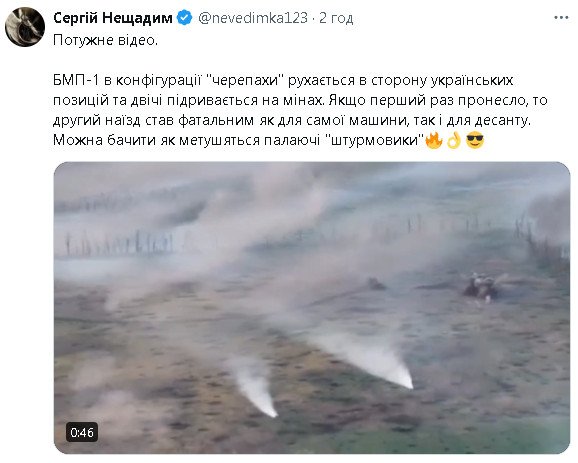Click the 0:46 video duration badge
This screenshot has height=463, width=578.
click(x=82, y=432)
